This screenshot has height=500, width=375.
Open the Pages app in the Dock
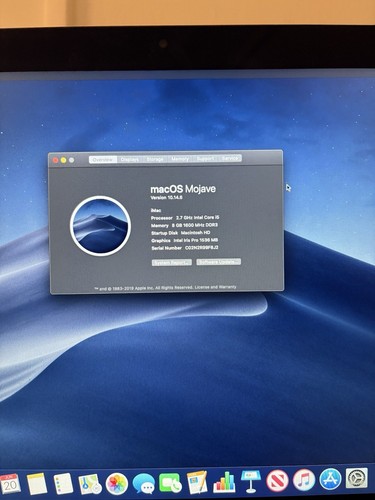(x=197, y=482)
